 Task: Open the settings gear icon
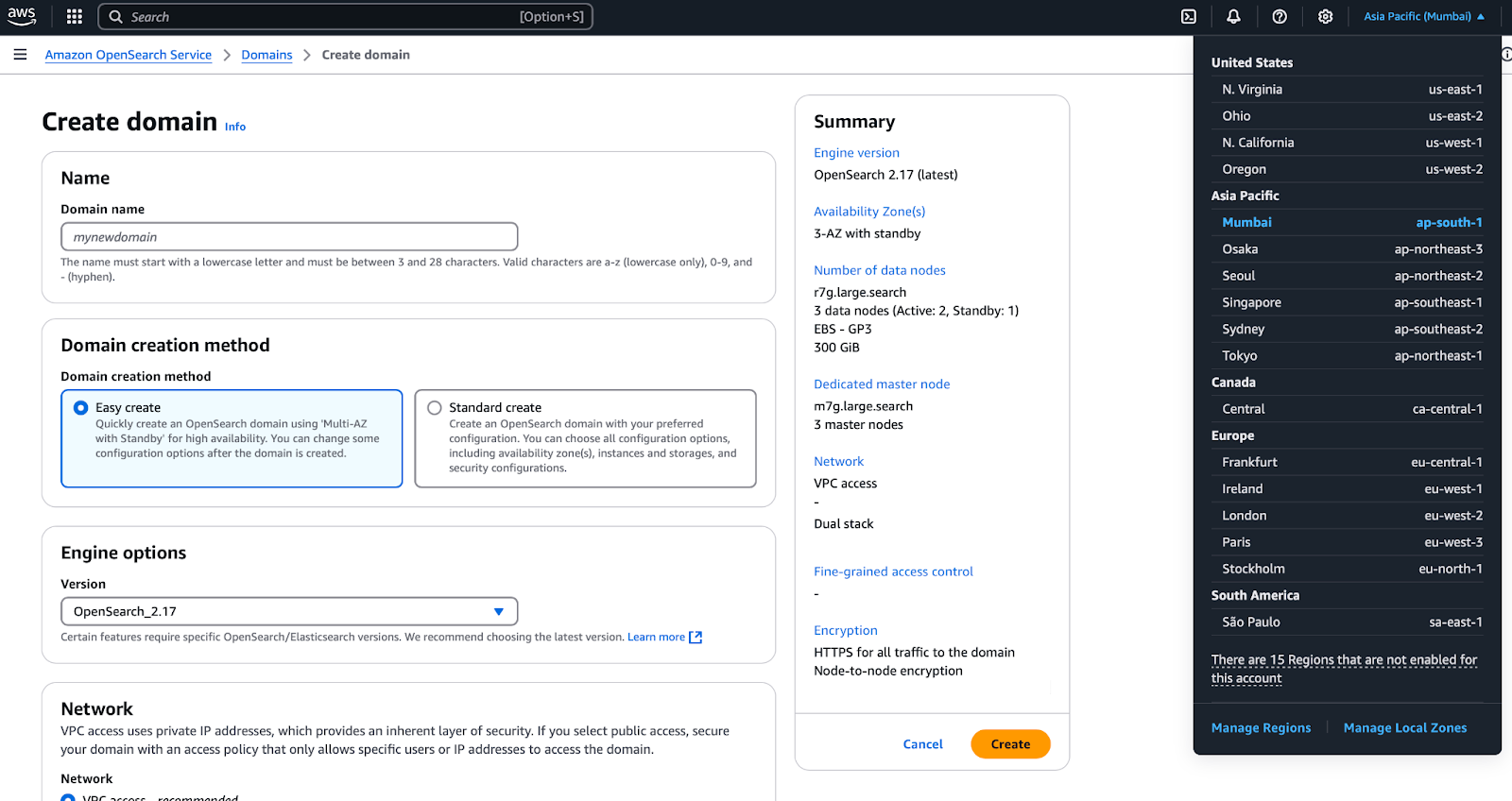pyautogui.click(x=1326, y=16)
